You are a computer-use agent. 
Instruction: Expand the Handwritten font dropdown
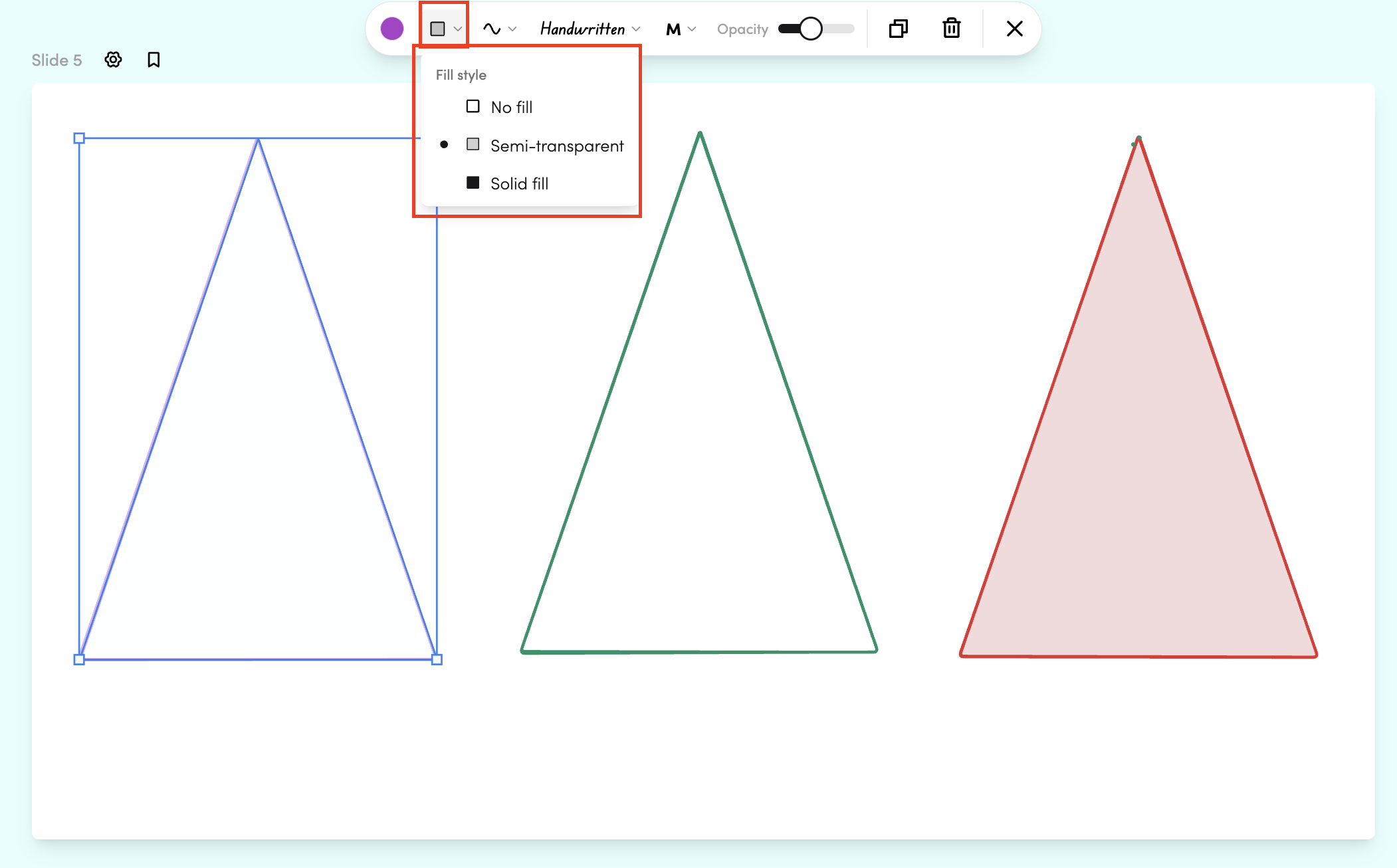tap(590, 29)
